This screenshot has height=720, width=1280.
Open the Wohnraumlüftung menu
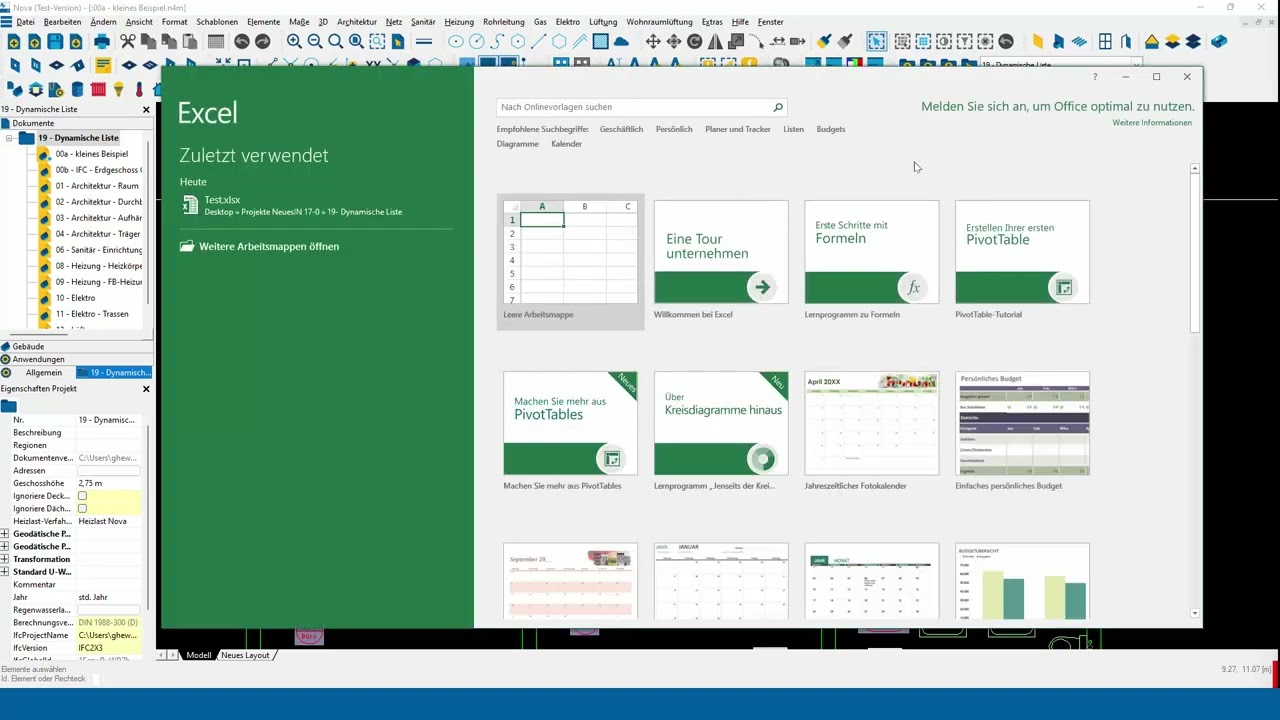659,22
